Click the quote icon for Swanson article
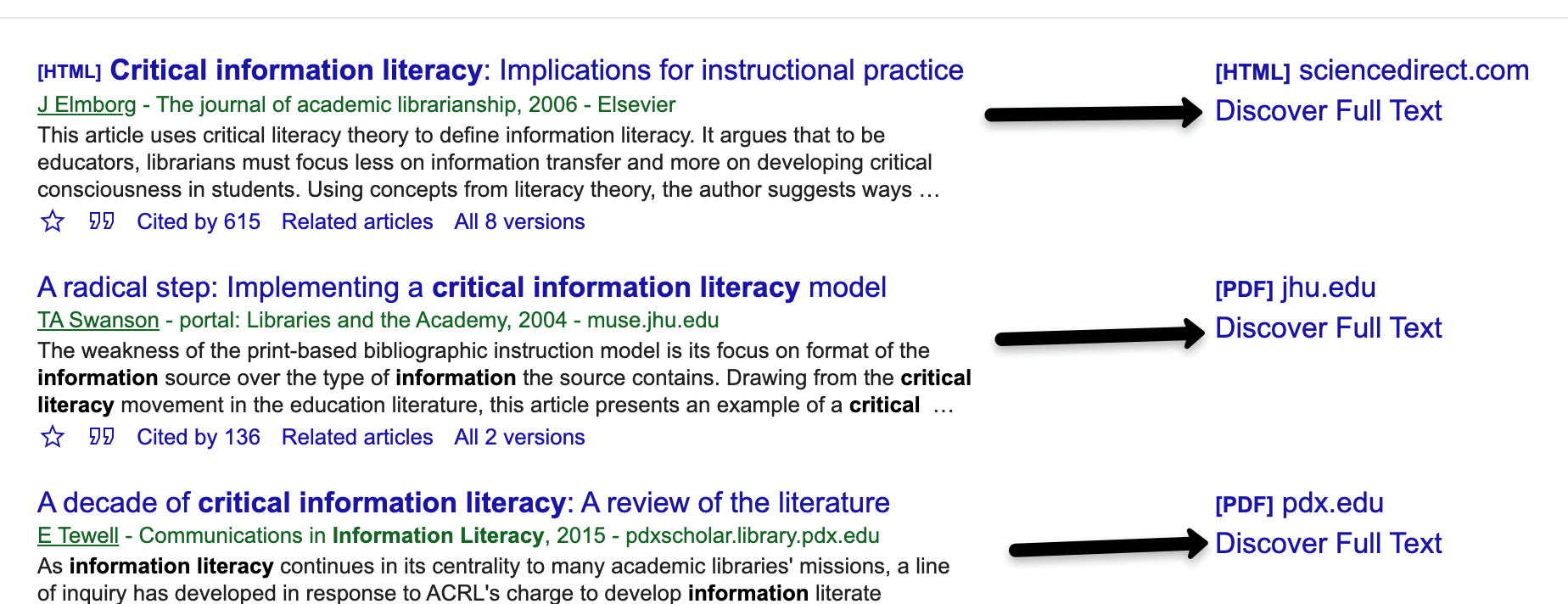The image size is (1568, 604). pyautogui.click(x=102, y=437)
